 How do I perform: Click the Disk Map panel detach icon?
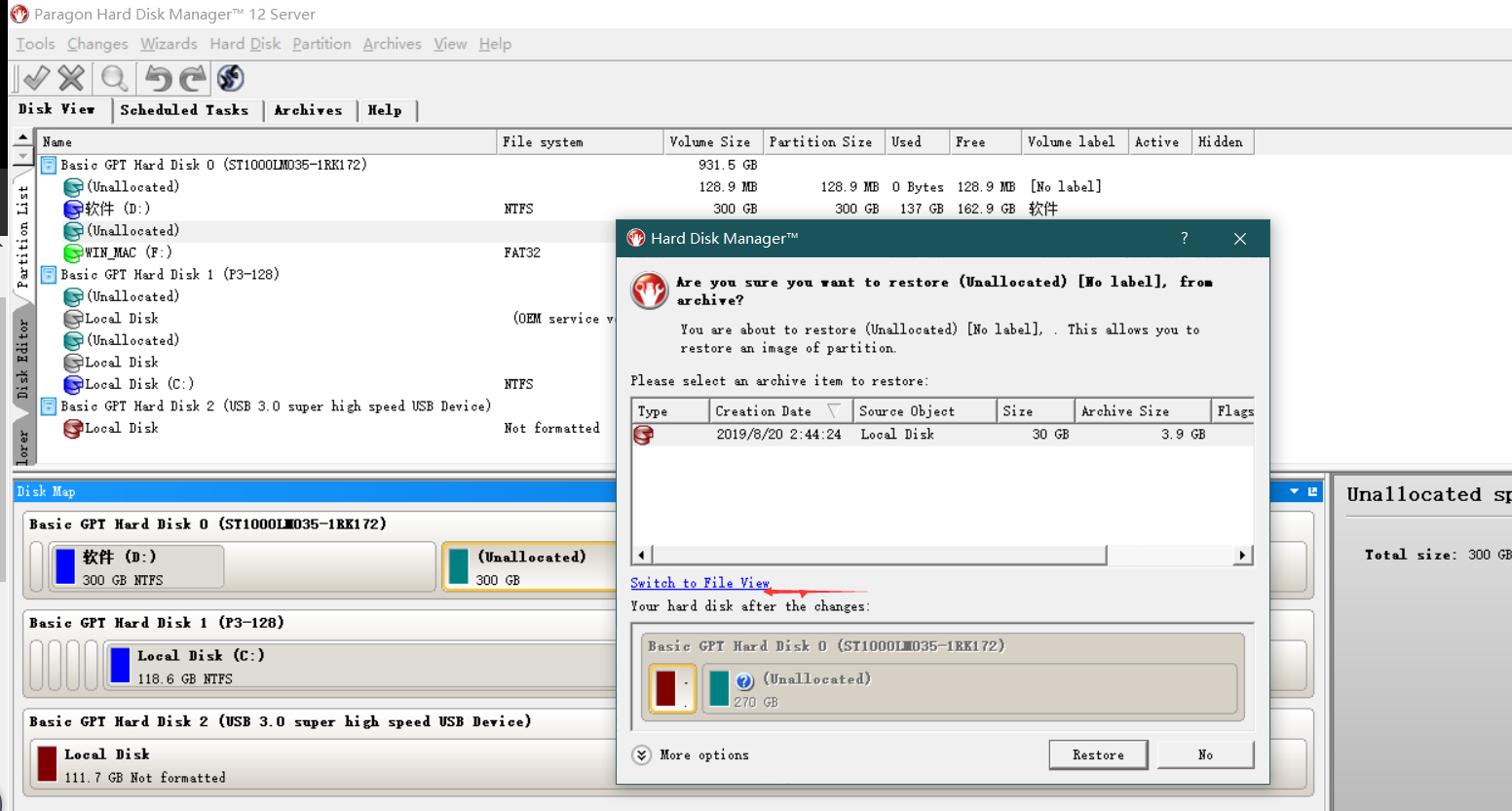(x=1312, y=491)
